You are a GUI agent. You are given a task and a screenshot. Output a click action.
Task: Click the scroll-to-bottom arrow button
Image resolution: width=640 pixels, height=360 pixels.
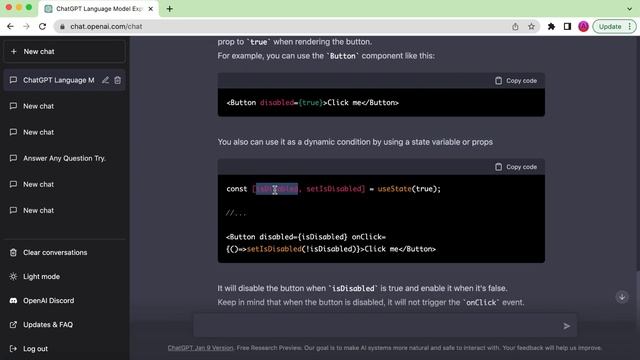tap(622, 297)
